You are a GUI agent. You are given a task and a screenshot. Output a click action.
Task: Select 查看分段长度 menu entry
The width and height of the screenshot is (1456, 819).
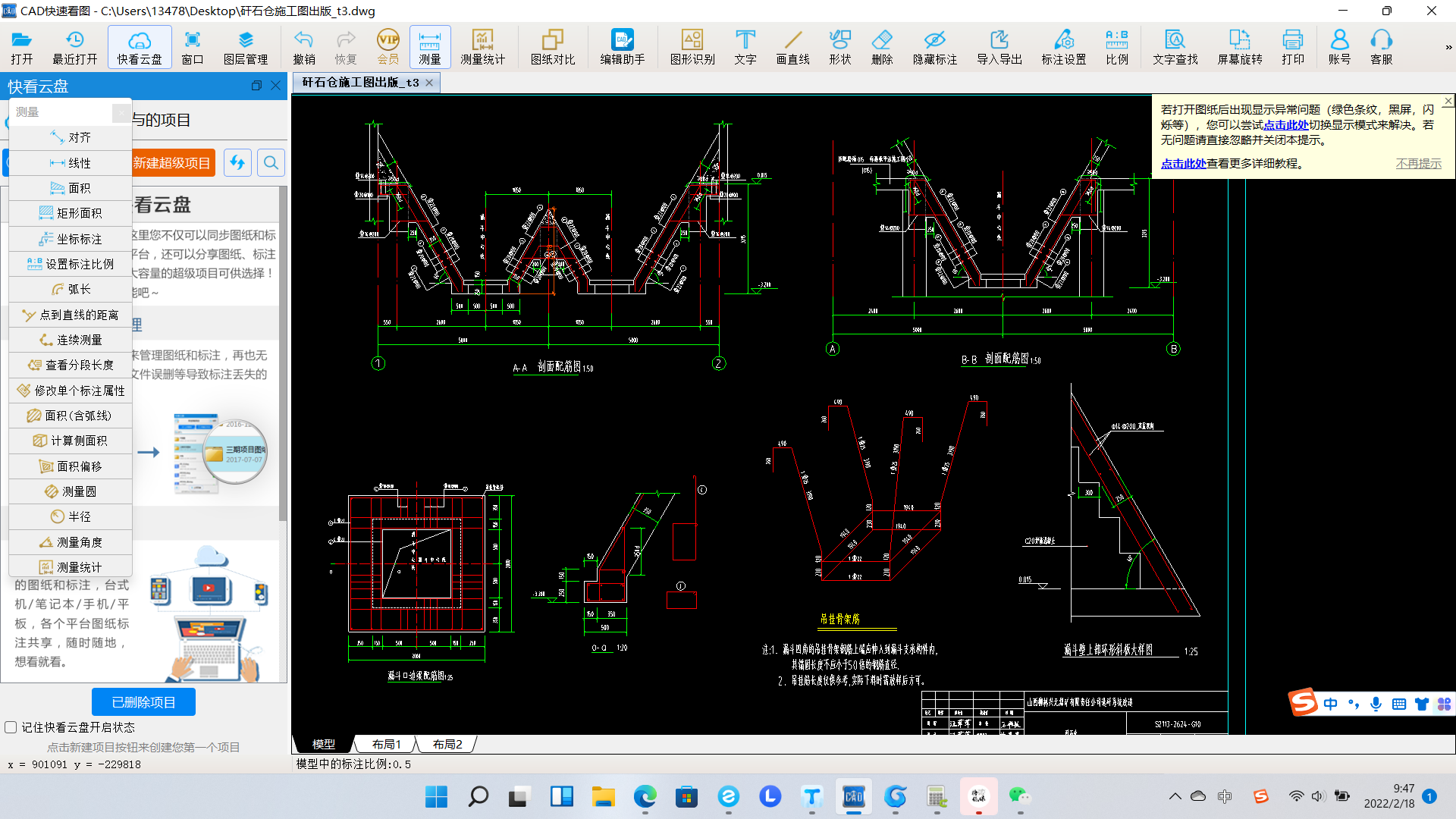coord(71,365)
